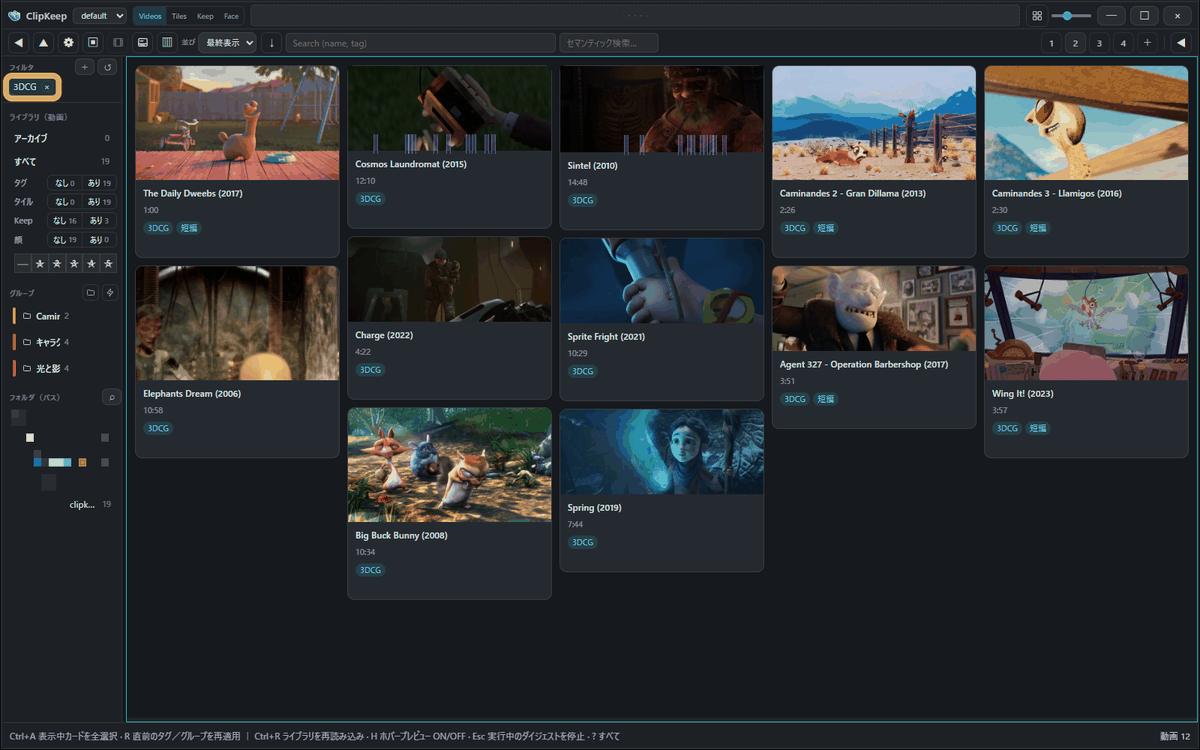The width and height of the screenshot is (1200, 750).
Task: Reverse sort order with the down-arrow
Action: point(271,42)
